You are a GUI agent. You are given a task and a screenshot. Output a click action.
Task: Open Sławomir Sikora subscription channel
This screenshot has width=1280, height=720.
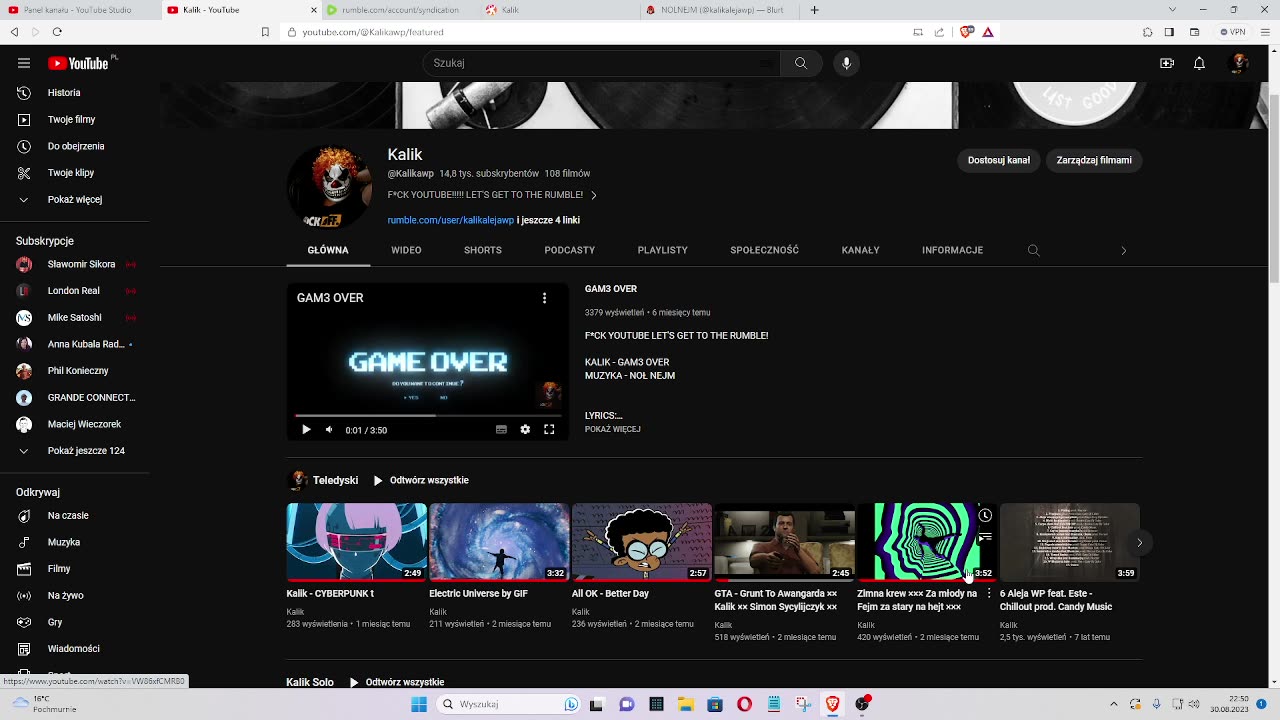pos(75,264)
